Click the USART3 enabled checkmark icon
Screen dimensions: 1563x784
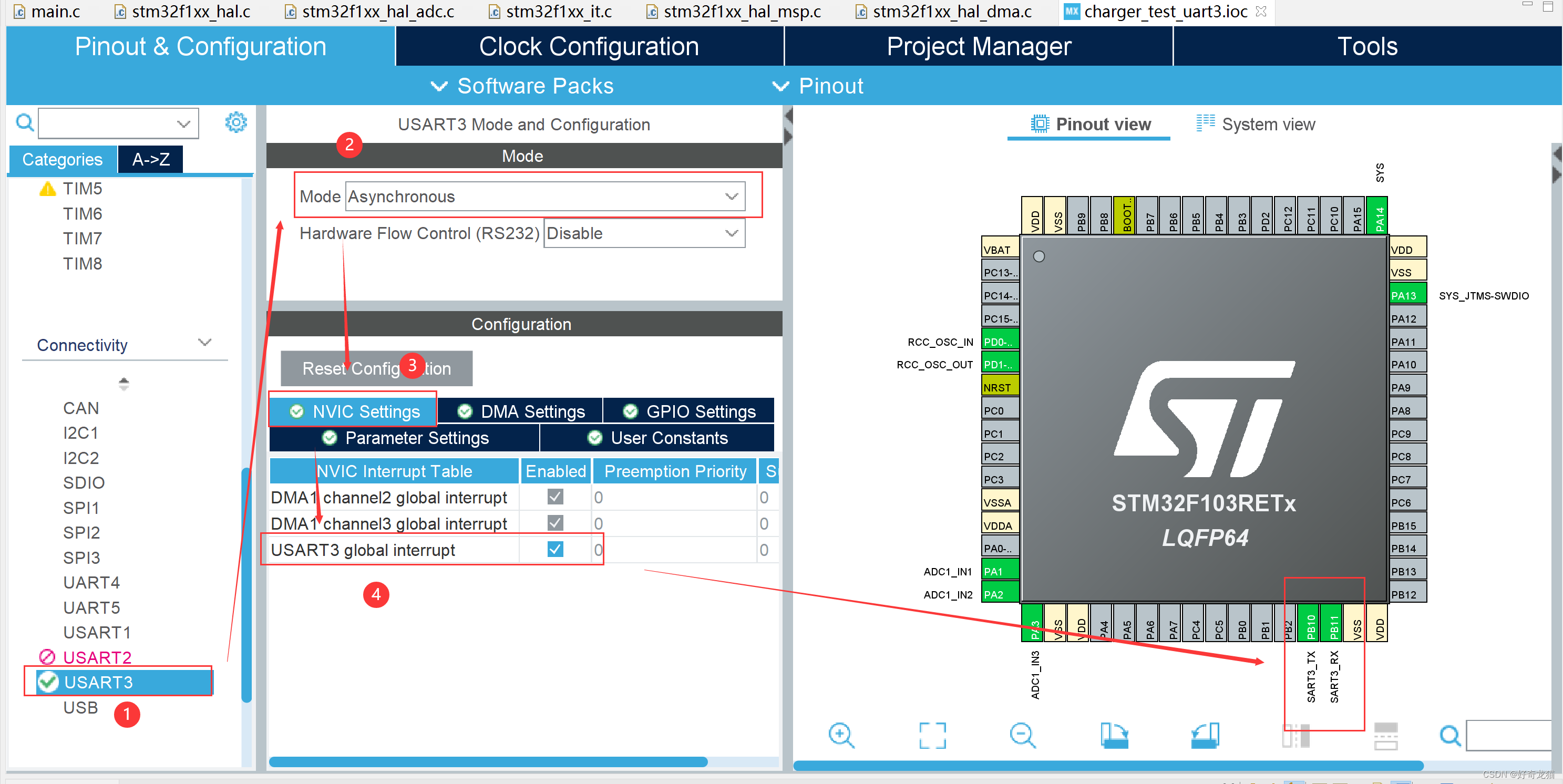[48, 682]
